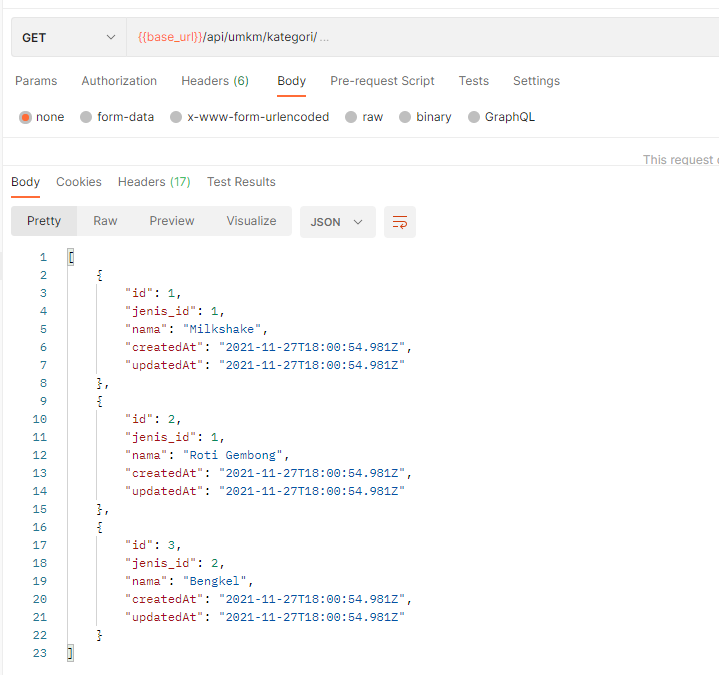Screen dimensions: 719x675
Task: Click the opening brace on line 16
Action: click(x=100, y=527)
